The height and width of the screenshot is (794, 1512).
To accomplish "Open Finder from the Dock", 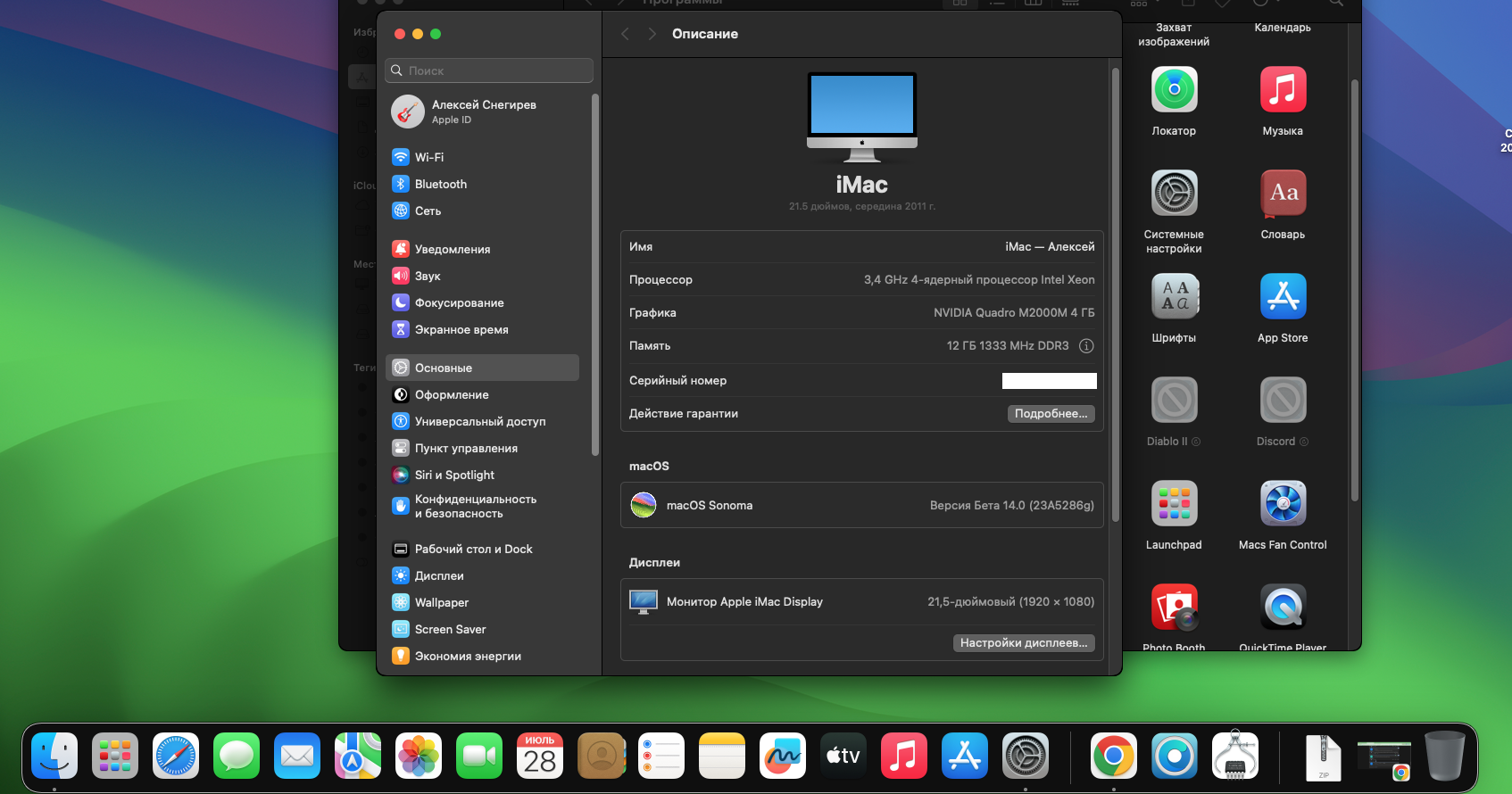I will point(54,756).
